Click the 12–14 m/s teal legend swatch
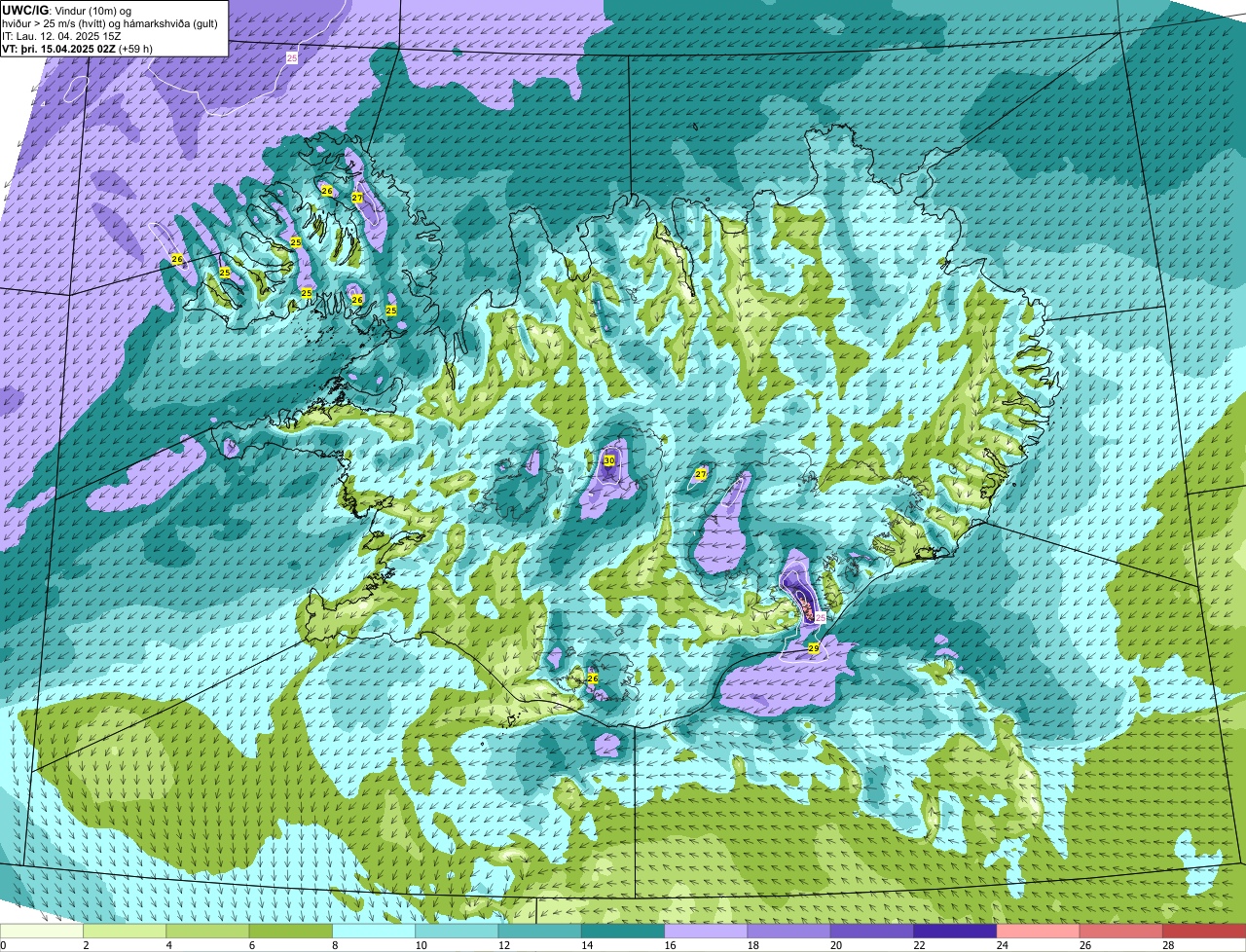This screenshot has height=952, width=1246. [x=539, y=931]
